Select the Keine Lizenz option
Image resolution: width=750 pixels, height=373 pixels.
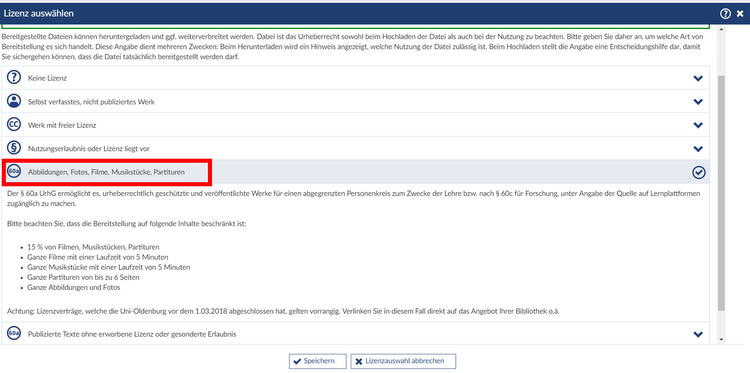coord(355,77)
